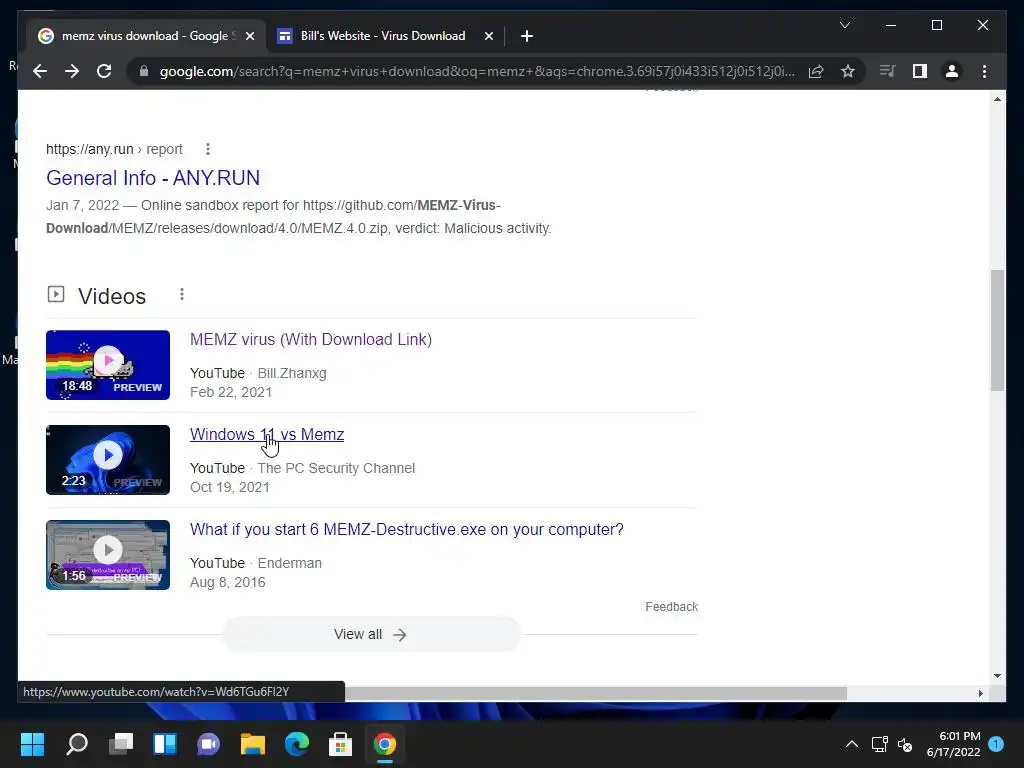
Task: Show hidden tray icons chevron
Action: [x=852, y=744]
